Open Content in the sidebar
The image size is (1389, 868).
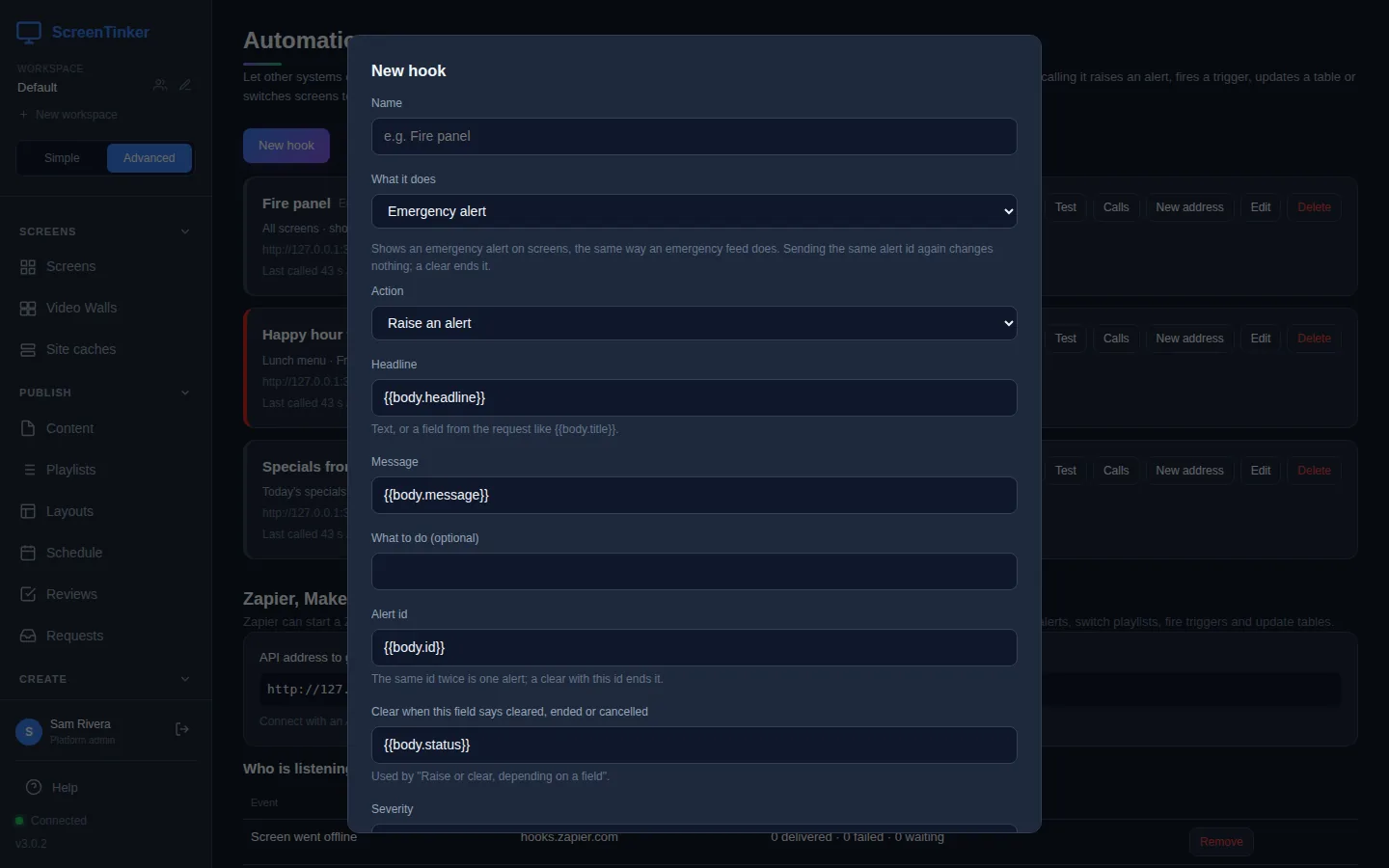click(x=106, y=428)
